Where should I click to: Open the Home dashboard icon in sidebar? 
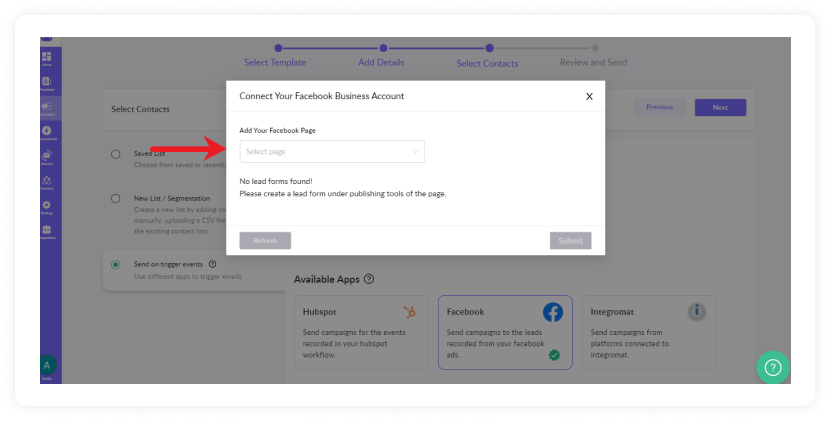pos(47,58)
